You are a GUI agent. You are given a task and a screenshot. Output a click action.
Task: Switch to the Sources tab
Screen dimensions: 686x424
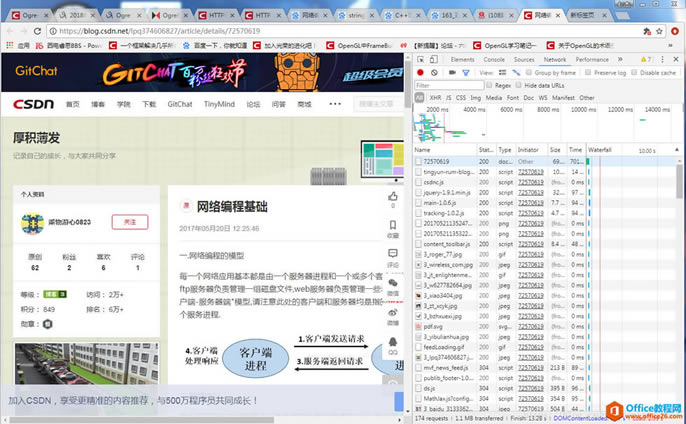click(x=524, y=60)
